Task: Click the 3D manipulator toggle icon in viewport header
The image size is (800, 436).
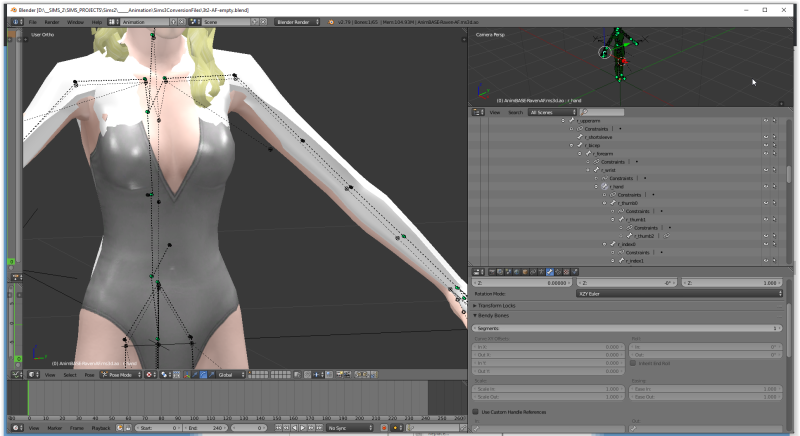Action: 186,375
